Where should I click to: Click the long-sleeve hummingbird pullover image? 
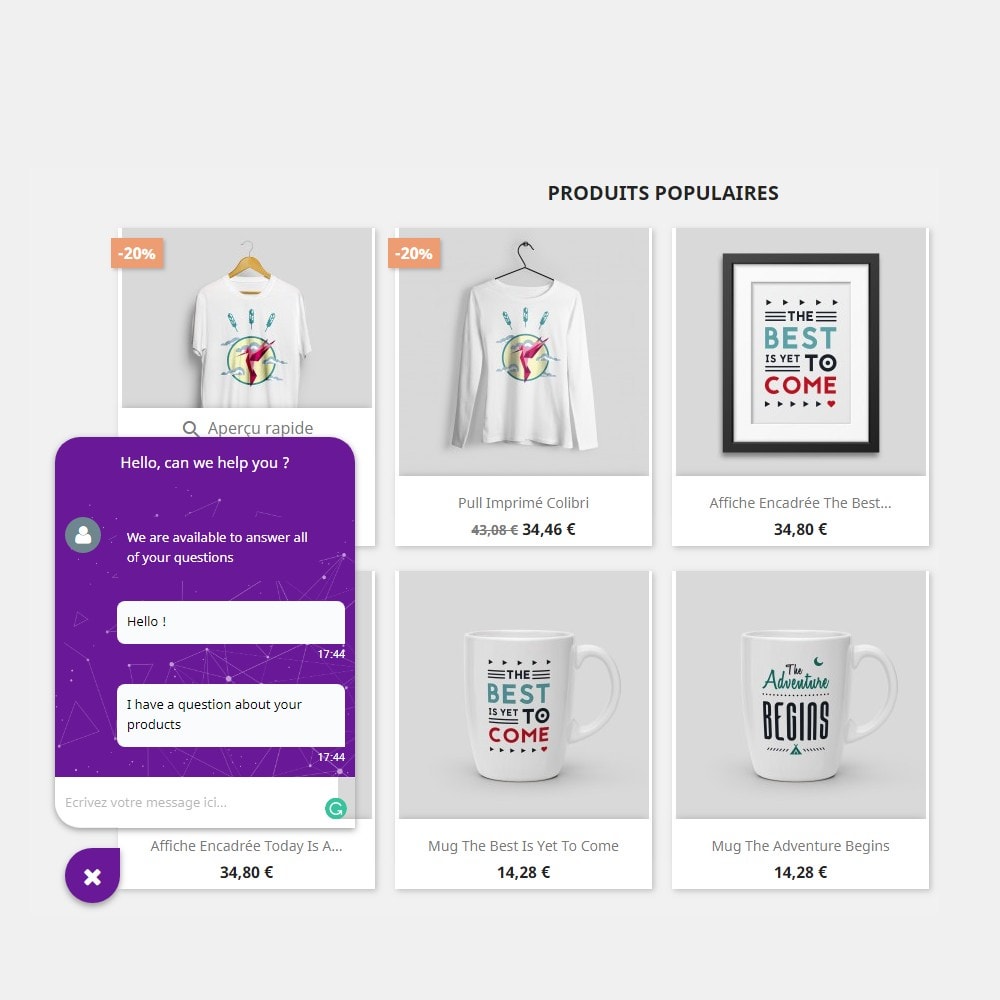[x=524, y=351]
